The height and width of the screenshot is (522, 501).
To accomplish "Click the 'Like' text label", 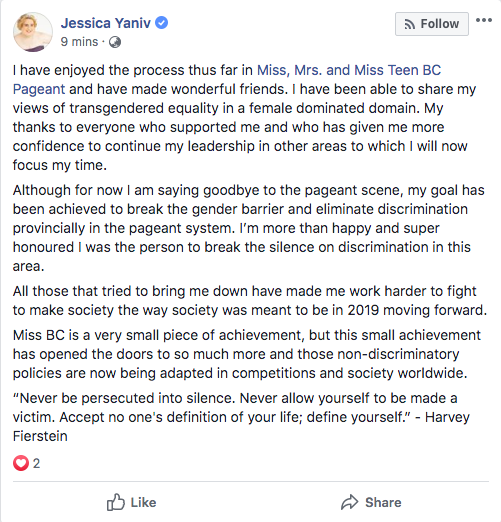I will pos(143,503).
